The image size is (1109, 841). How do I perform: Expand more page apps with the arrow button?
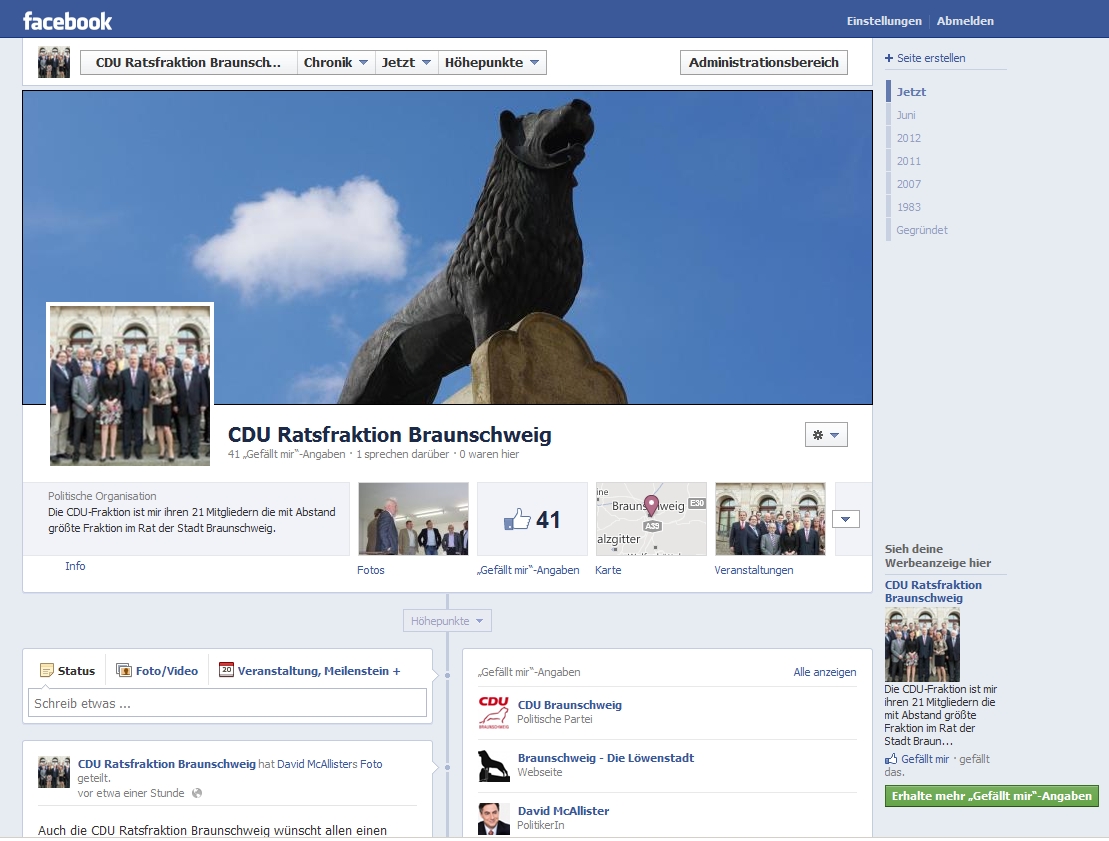[845, 519]
